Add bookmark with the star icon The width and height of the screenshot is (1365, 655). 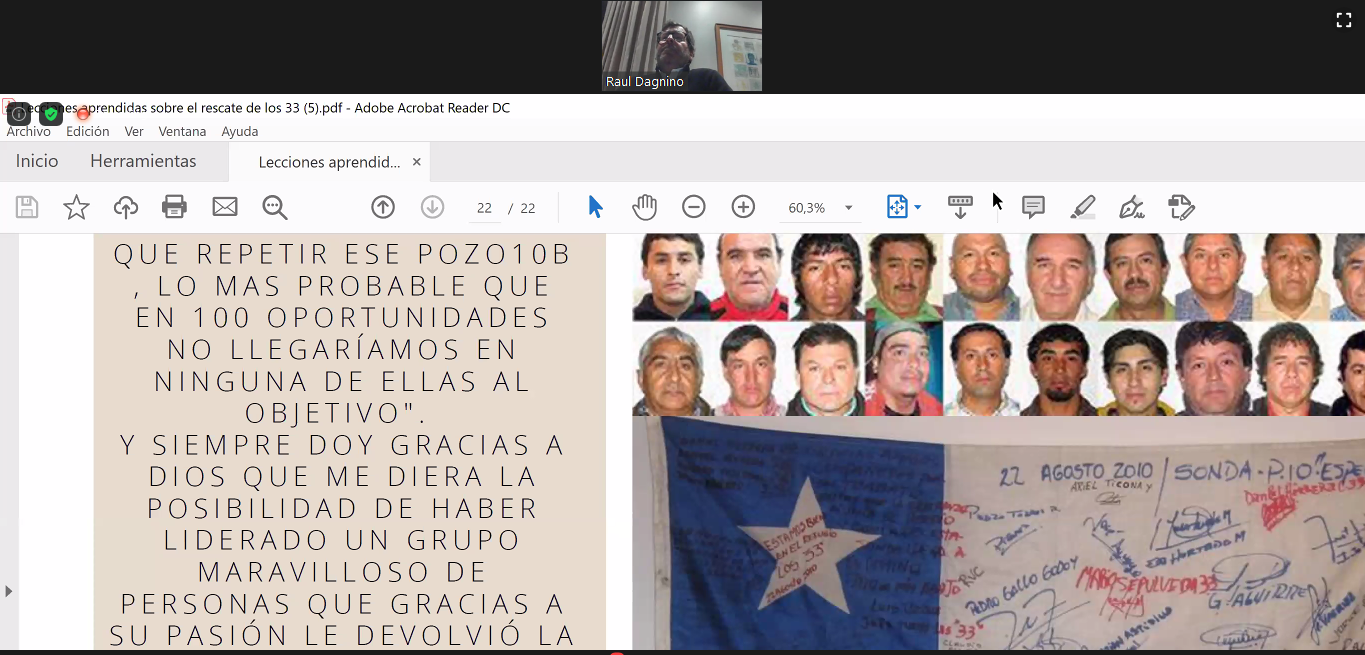pos(76,207)
